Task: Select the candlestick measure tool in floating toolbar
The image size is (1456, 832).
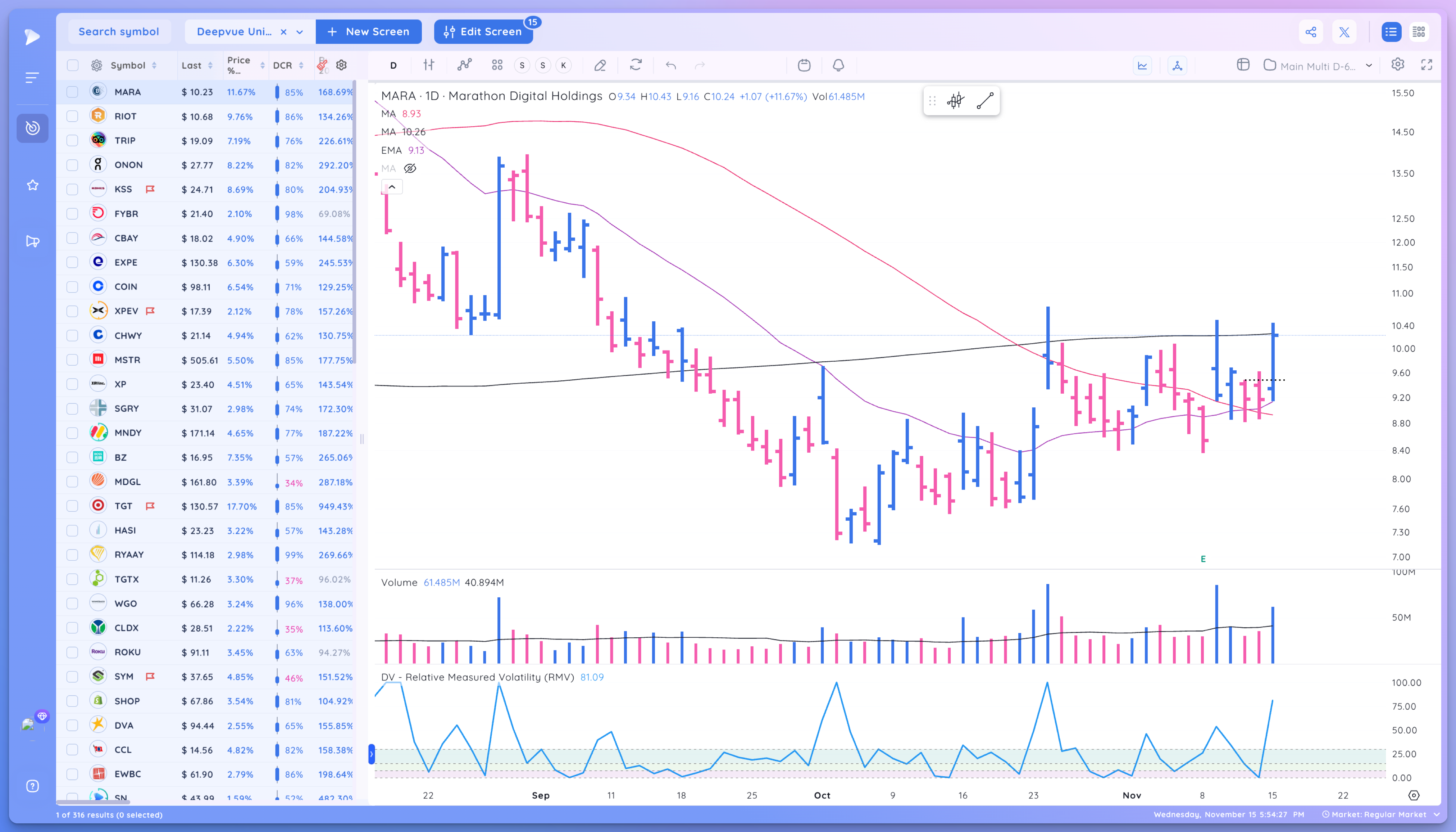Action: (x=955, y=101)
